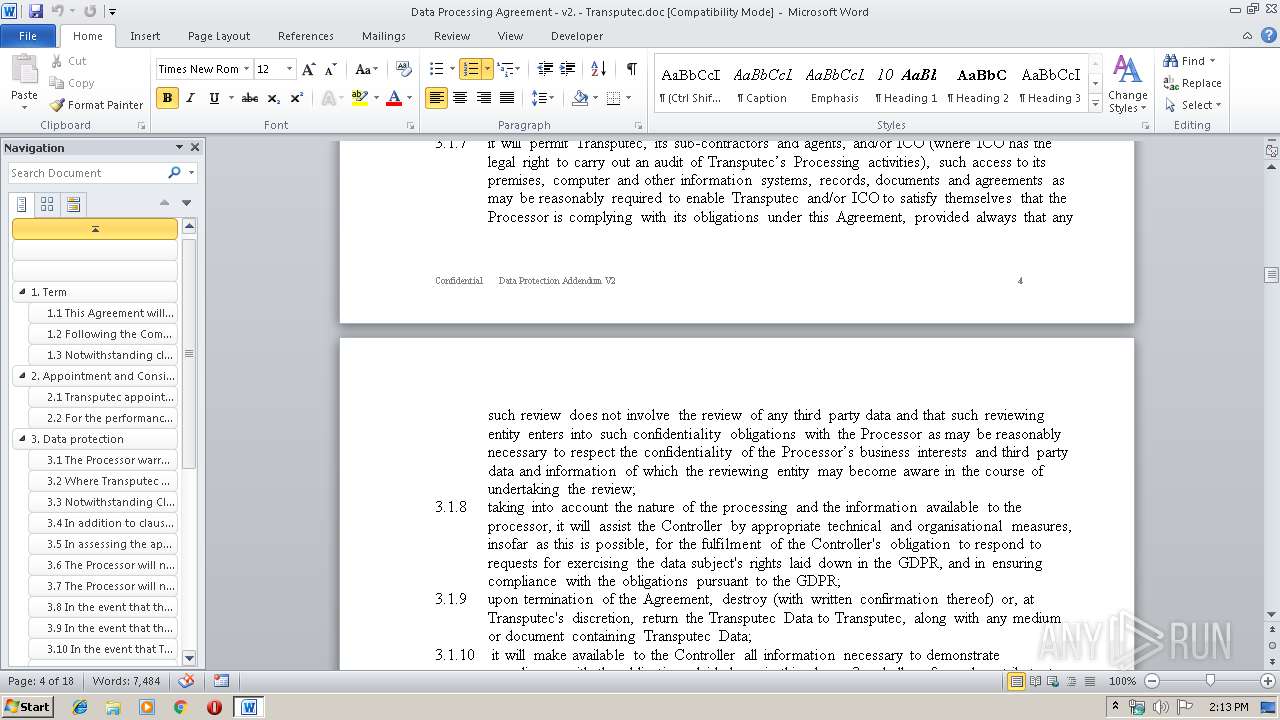1280x720 pixels.
Task: Switch to the Insert tab
Action: click(145, 36)
